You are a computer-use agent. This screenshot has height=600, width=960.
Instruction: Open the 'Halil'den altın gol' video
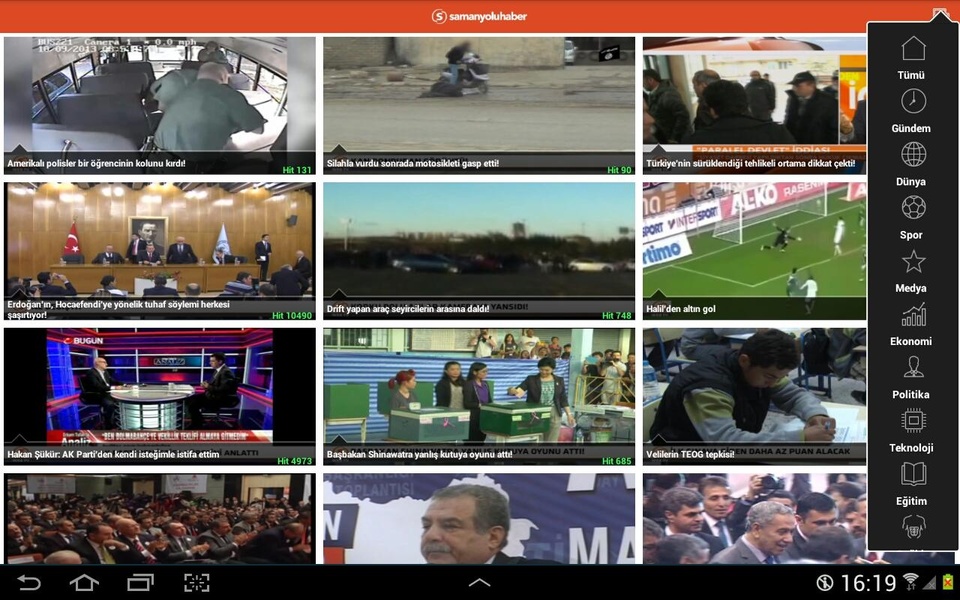tap(754, 251)
